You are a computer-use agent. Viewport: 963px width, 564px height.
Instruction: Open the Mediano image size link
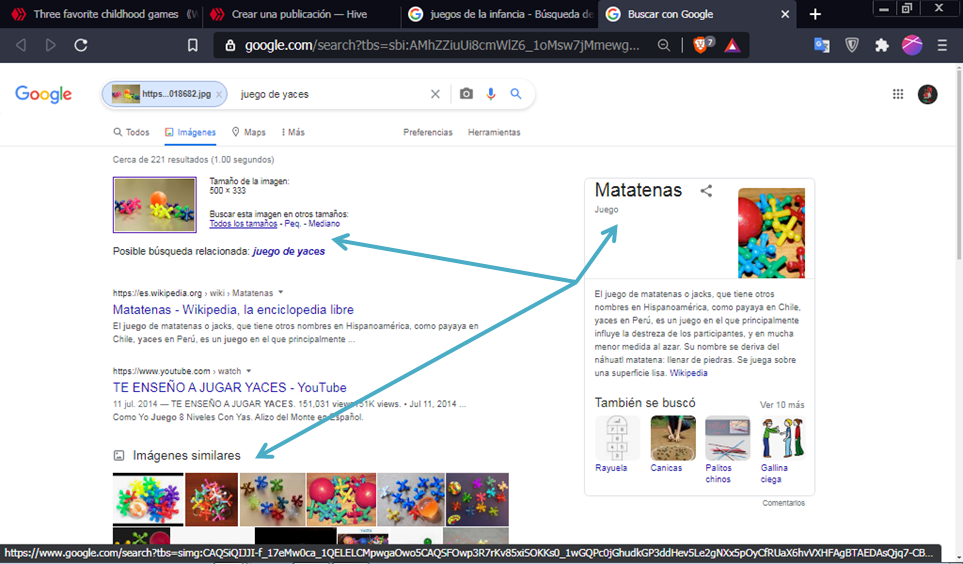(324, 224)
